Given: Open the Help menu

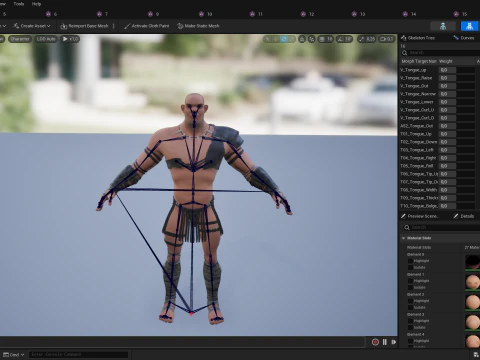Looking at the screenshot, I should 36,4.
